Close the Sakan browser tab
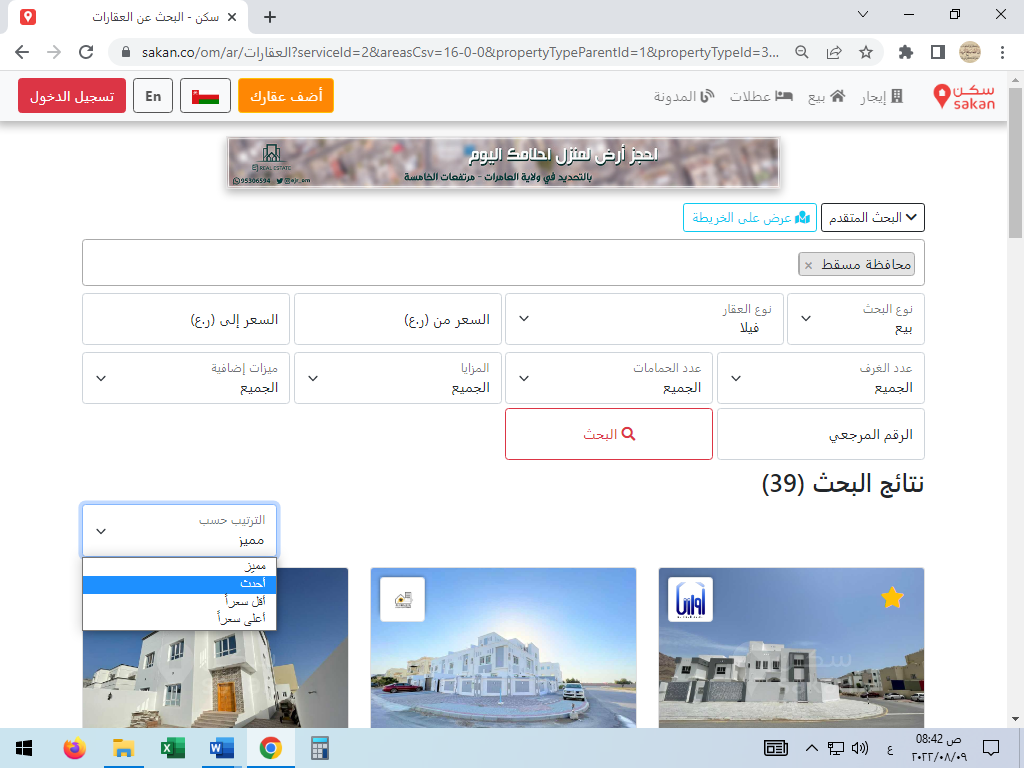The height and width of the screenshot is (768, 1024). point(232,17)
